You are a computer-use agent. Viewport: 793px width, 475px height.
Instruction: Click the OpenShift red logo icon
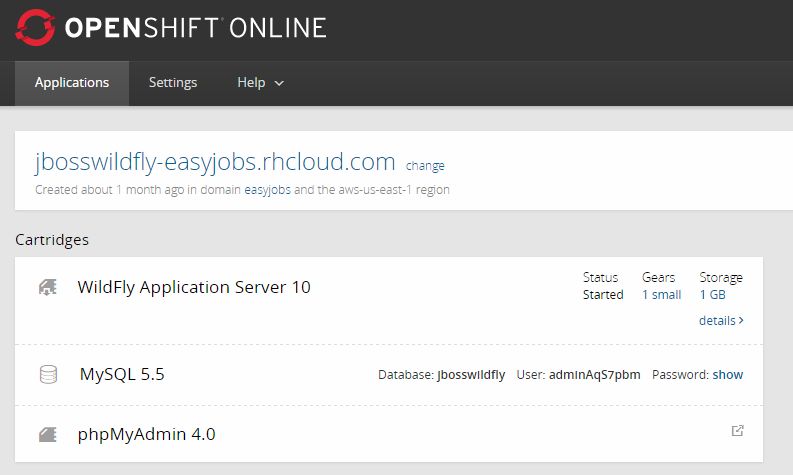point(35,28)
